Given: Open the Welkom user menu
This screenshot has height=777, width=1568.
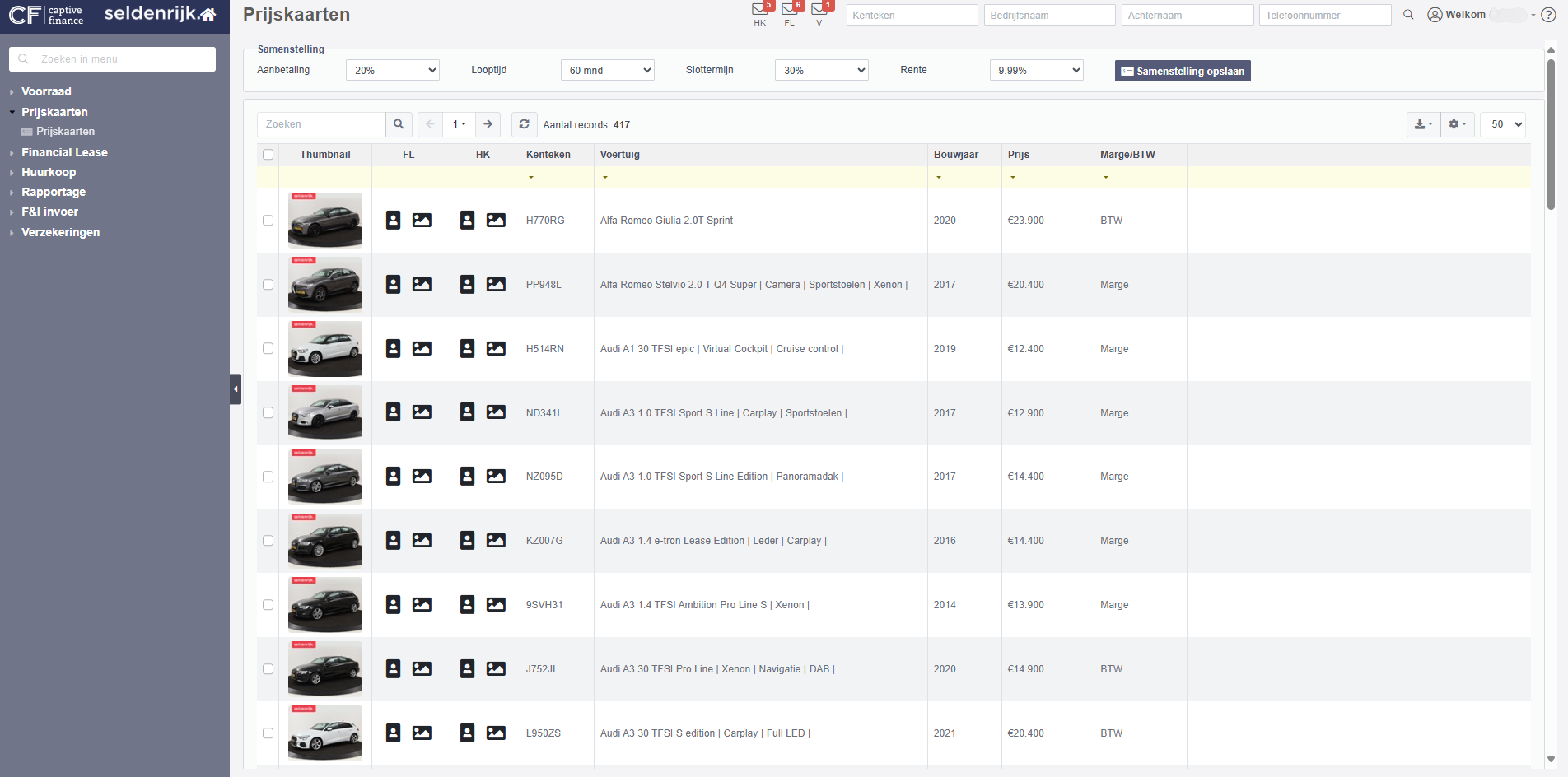Looking at the screenshot, I should pyautogui.click(x=1480, y=15).
